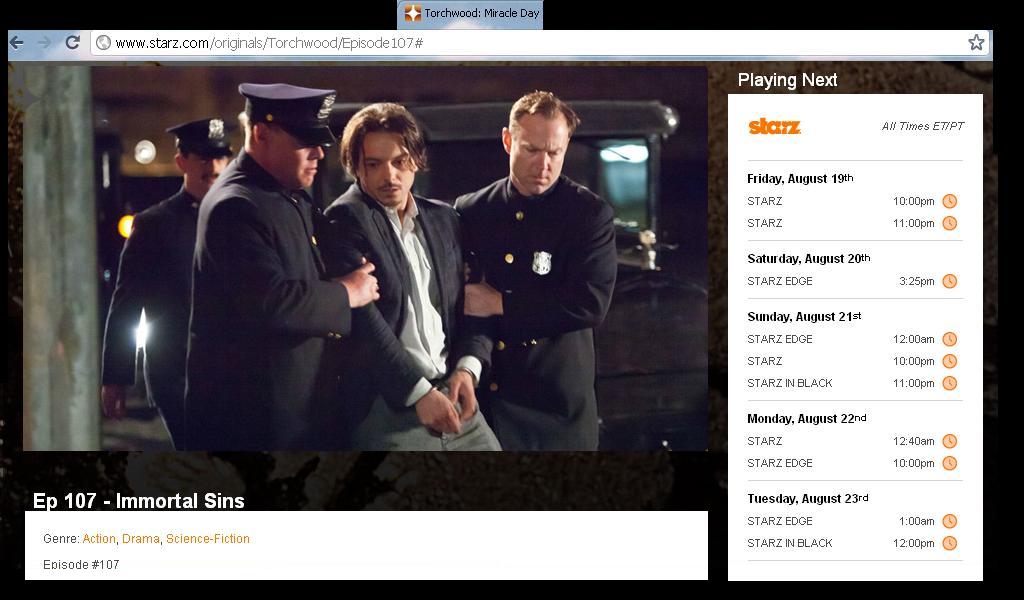Click the browser forward arrow button

[x=44, y=42]
